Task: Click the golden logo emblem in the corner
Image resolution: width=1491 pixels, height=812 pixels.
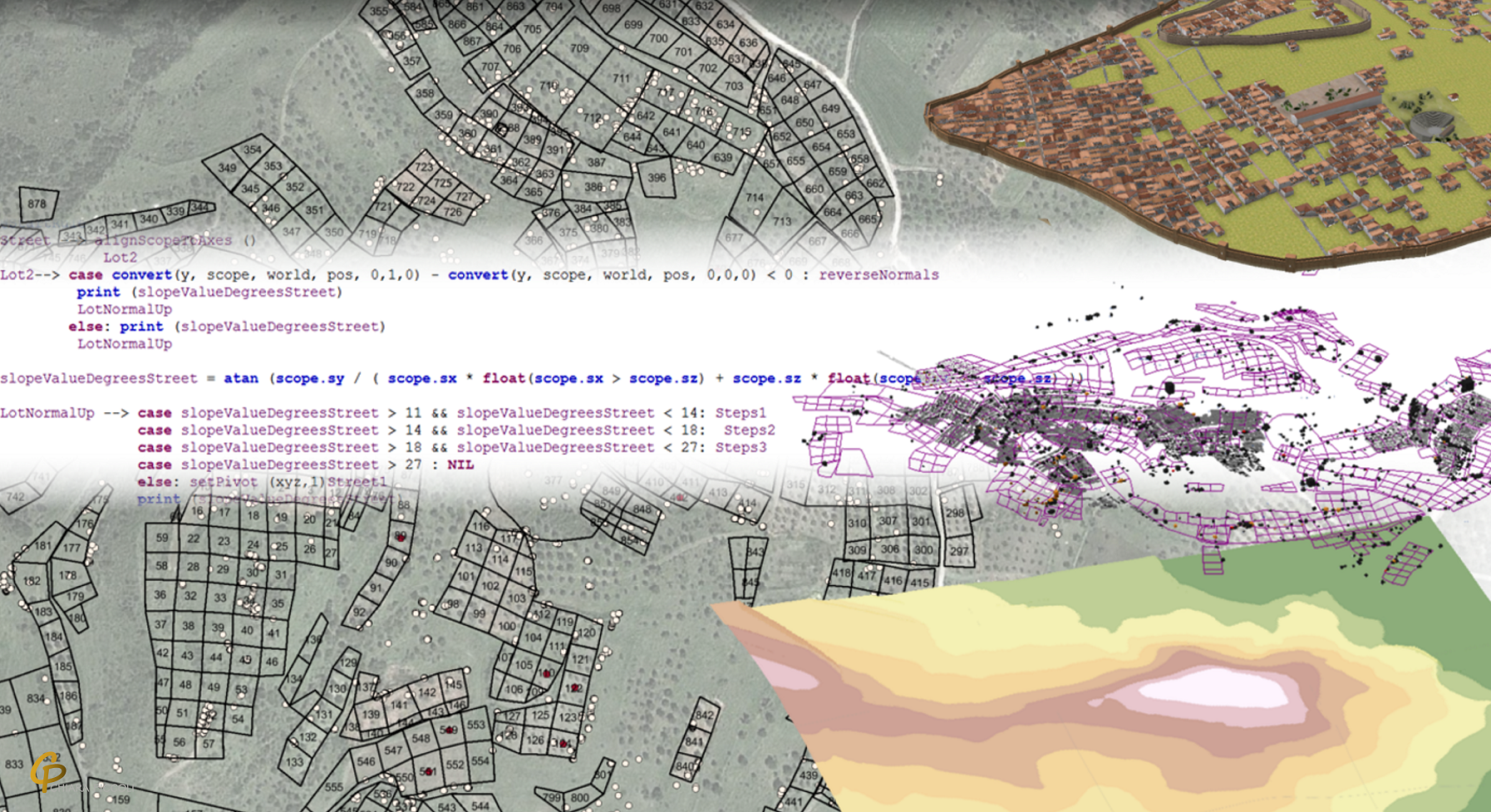Action: 48,772
